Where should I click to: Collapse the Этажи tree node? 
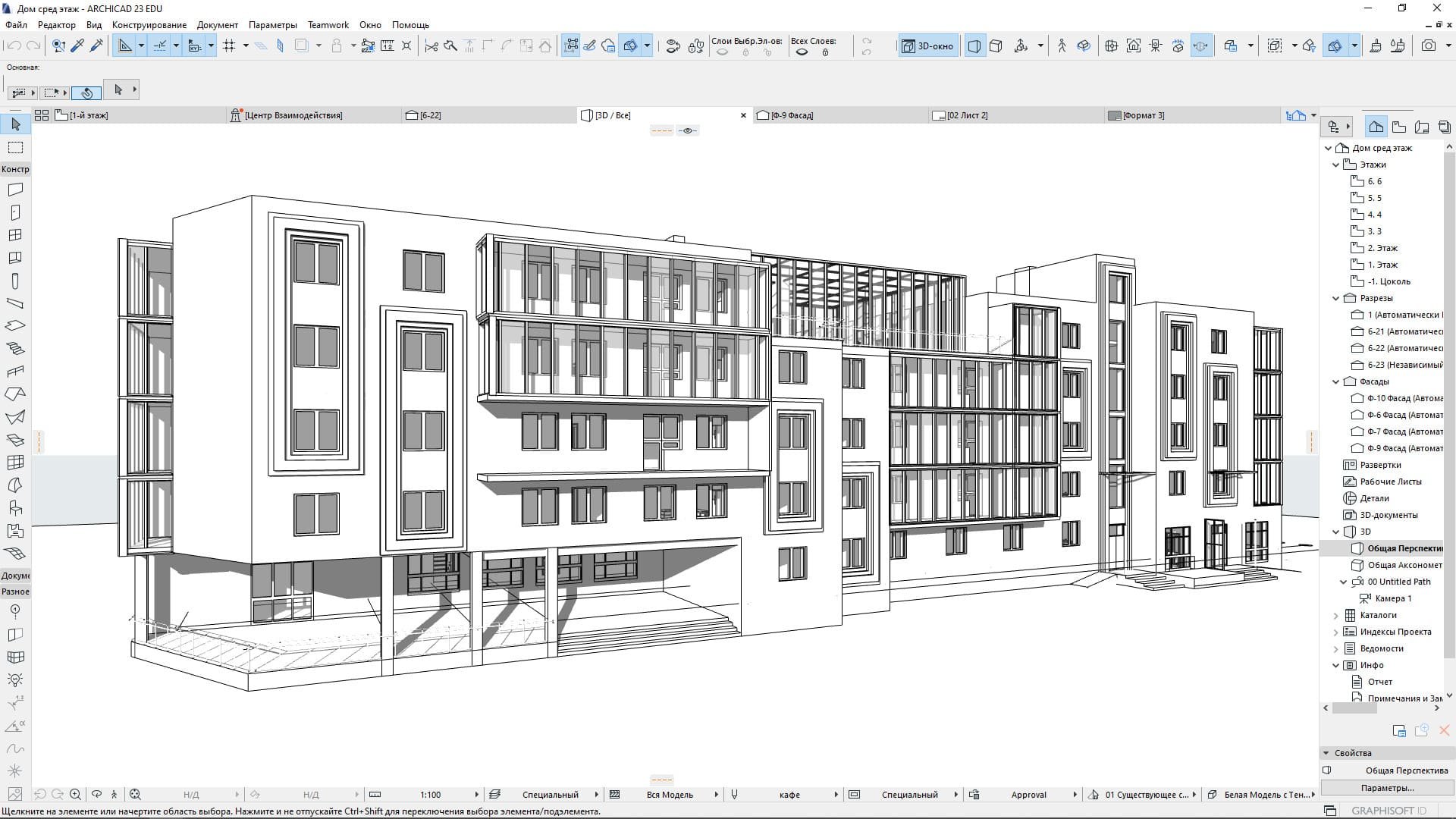point(1336,165)
